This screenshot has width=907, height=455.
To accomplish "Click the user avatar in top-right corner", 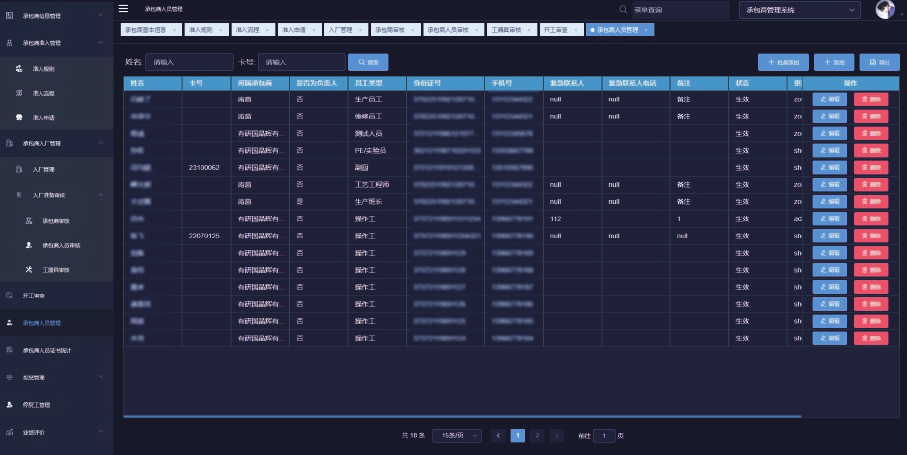I will (885, 10).
